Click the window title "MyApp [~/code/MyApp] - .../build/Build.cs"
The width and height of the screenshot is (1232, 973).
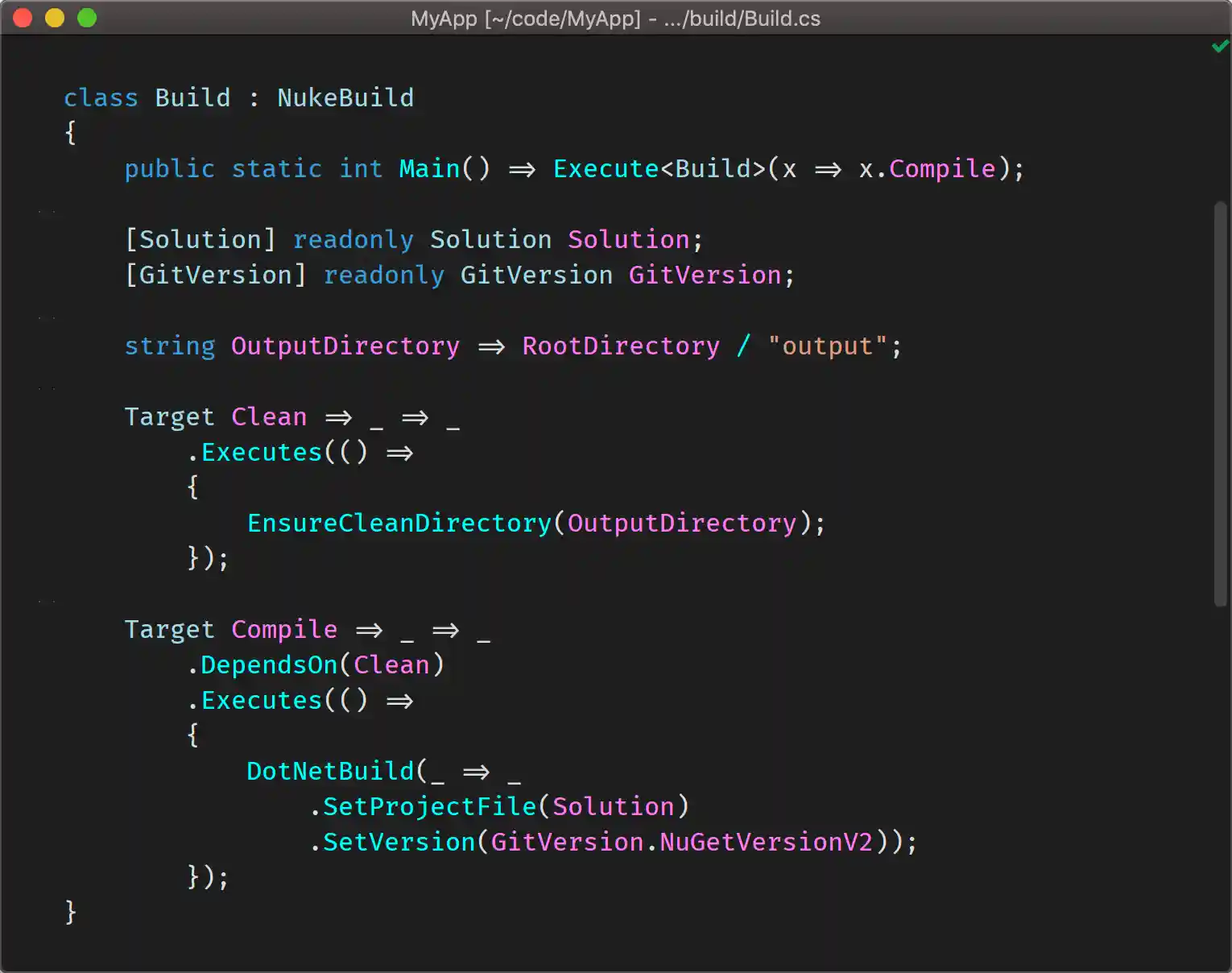point(615,19)
